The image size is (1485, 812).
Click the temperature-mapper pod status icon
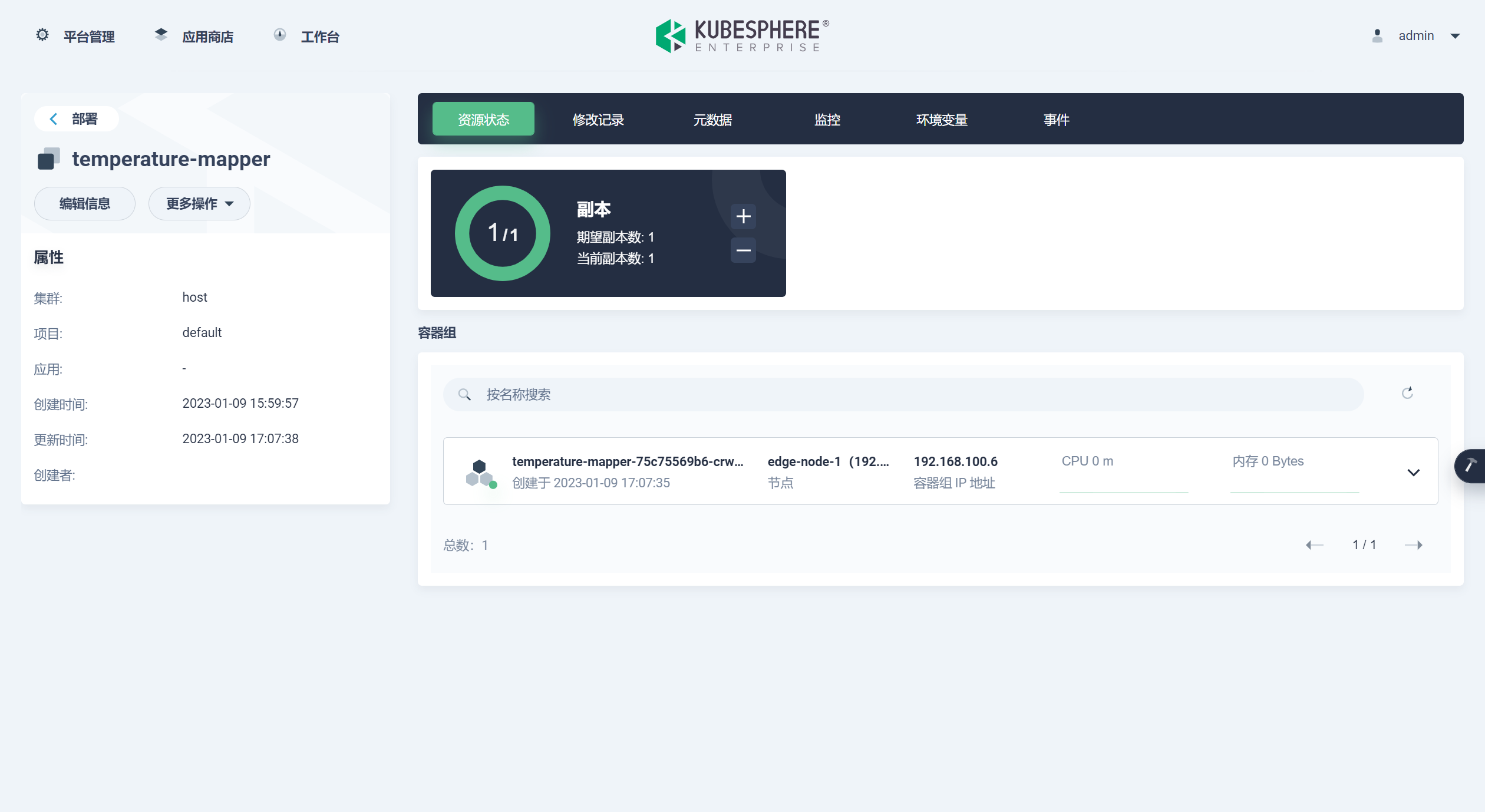tap(481, 471)
